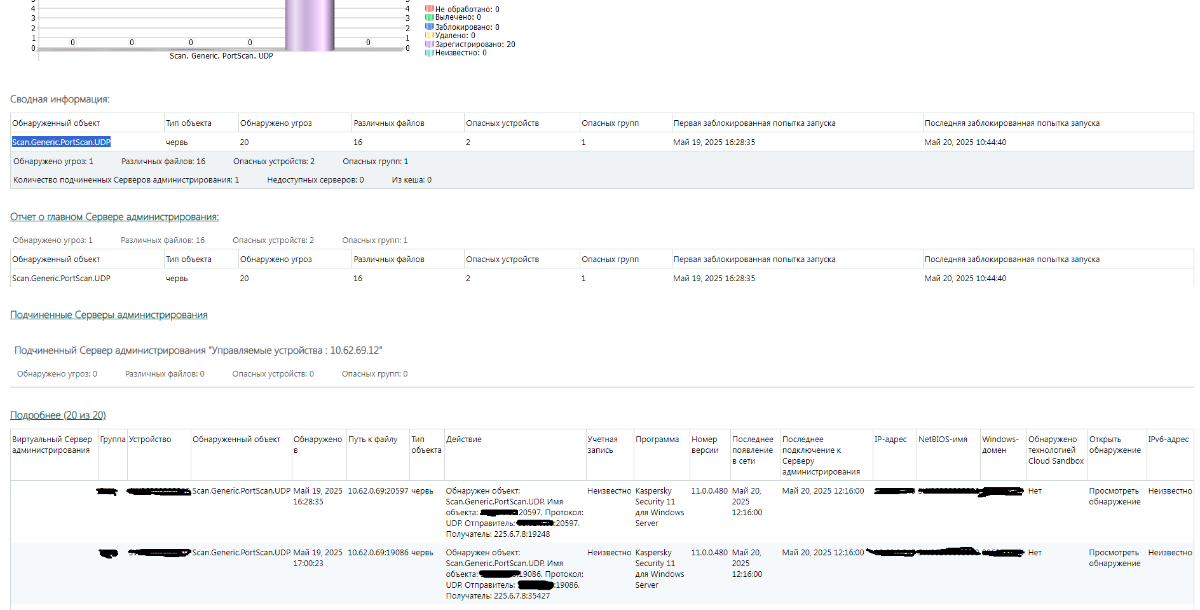Click 'Опасных групп' header in Сводная информация table
Image resolution: width=1200 pixels, height=610 pixels.
pyautogui.click(x=610, y=123)
